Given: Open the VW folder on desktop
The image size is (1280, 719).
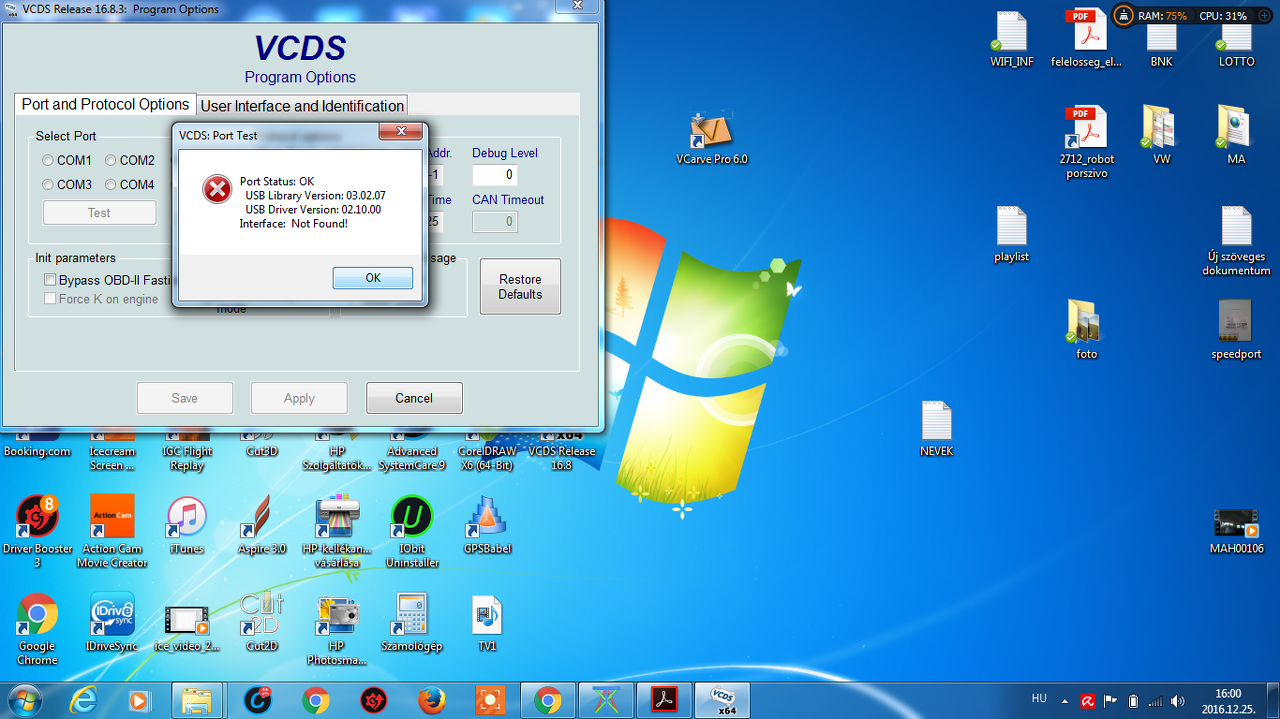Looking at the screenshot, I should pyautogui.click(x=1161, y=135).
